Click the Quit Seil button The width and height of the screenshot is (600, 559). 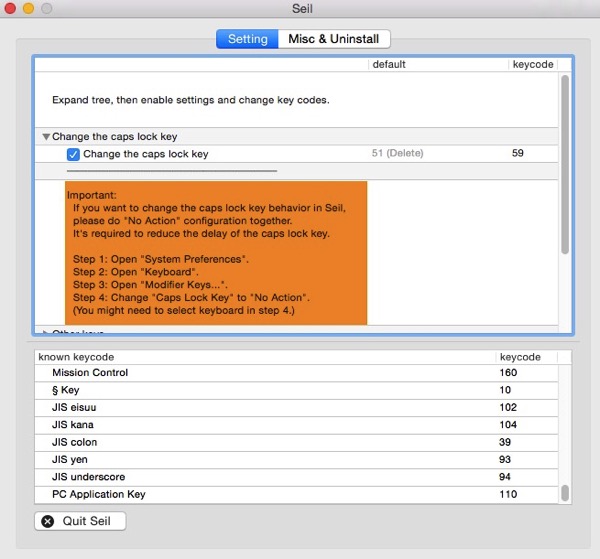point(80,521)
